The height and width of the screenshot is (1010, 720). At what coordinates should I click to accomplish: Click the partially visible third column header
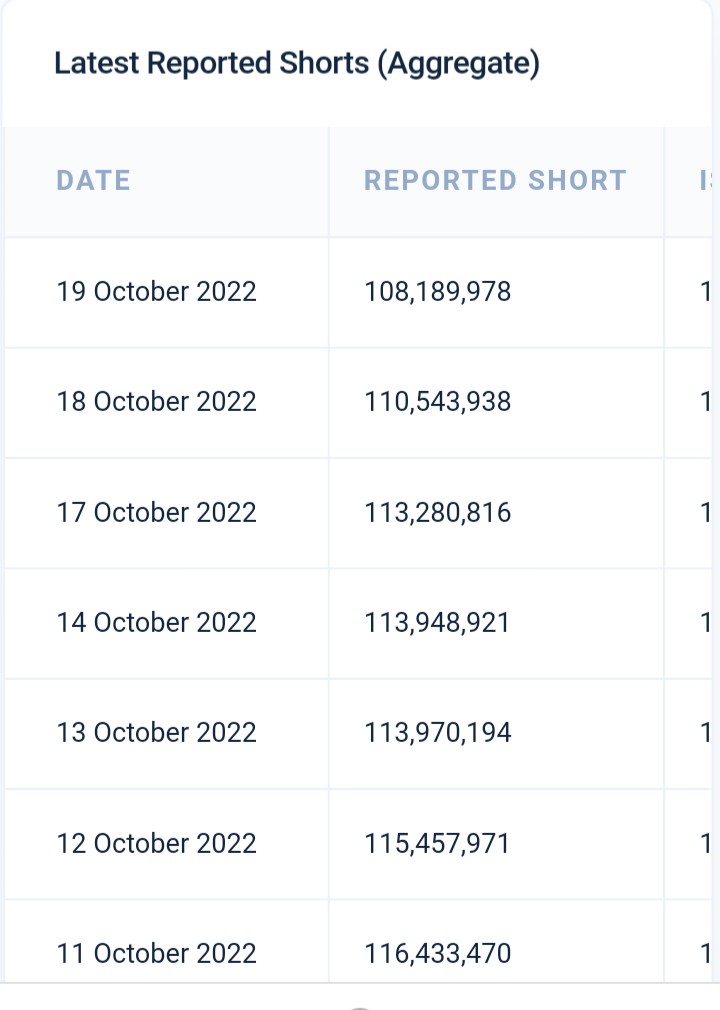click(x=706, y=180)
